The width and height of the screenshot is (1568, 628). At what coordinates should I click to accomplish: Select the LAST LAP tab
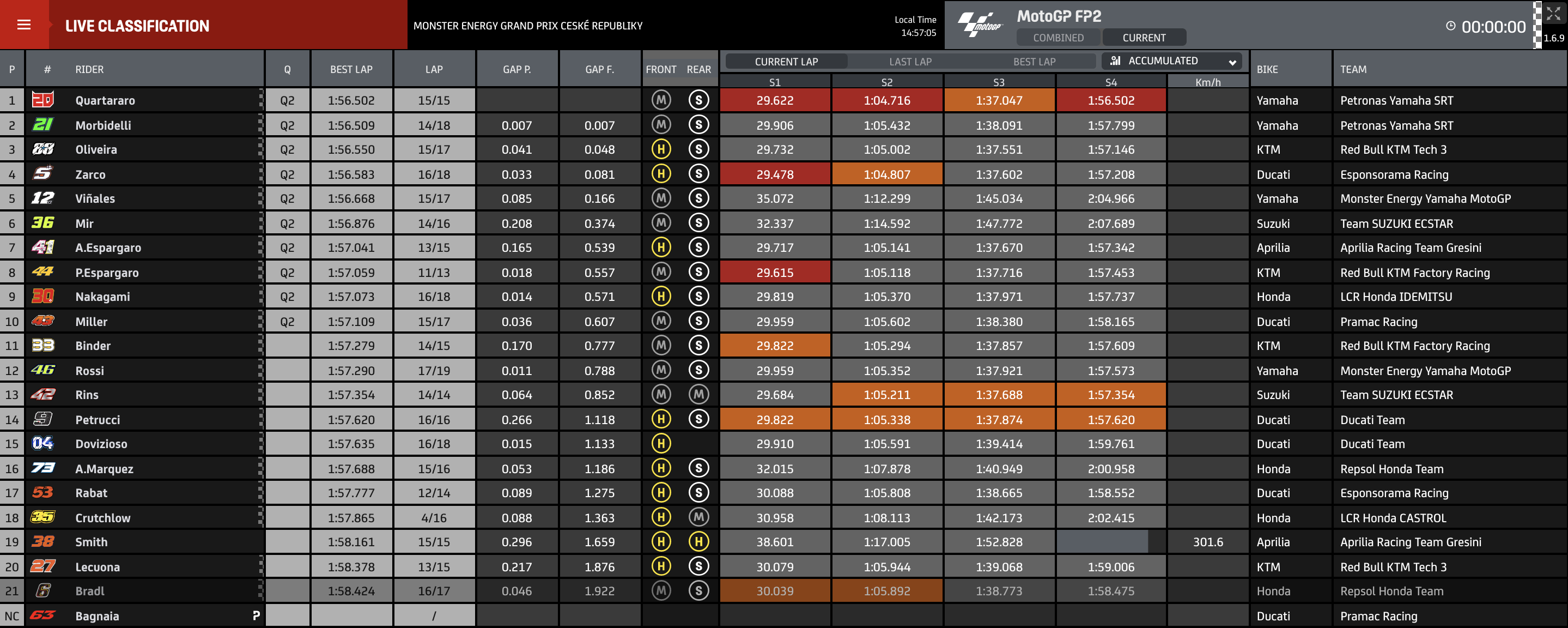[x=910, y=62]
